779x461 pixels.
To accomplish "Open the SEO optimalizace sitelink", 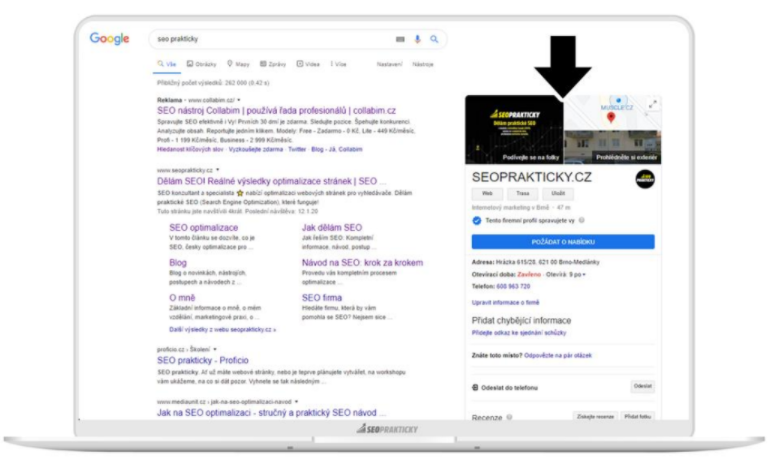I will (x=204, y=228).
